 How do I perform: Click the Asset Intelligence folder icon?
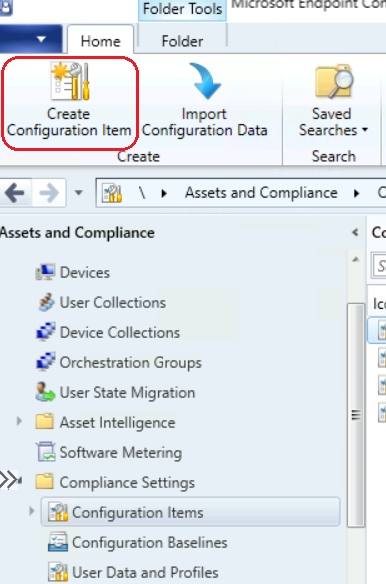point(44,422)
